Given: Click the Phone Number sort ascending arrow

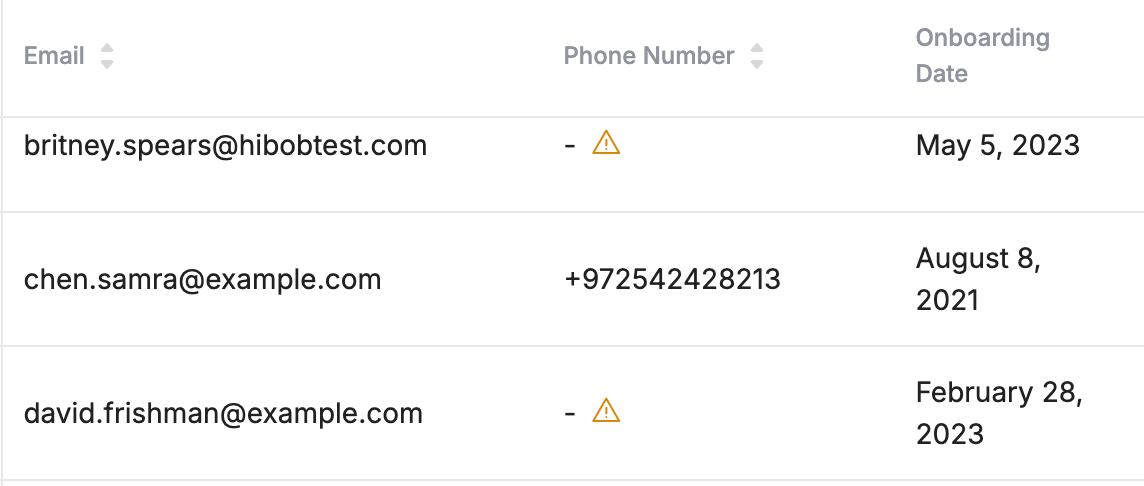Looking at the screenshot, I should click(x=757, y=48).
